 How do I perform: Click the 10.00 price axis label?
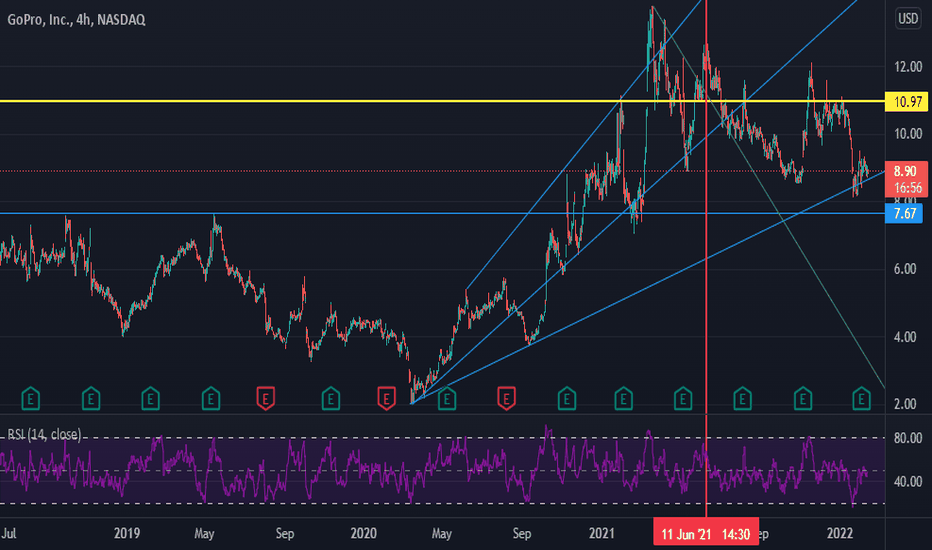coord(908,134)
